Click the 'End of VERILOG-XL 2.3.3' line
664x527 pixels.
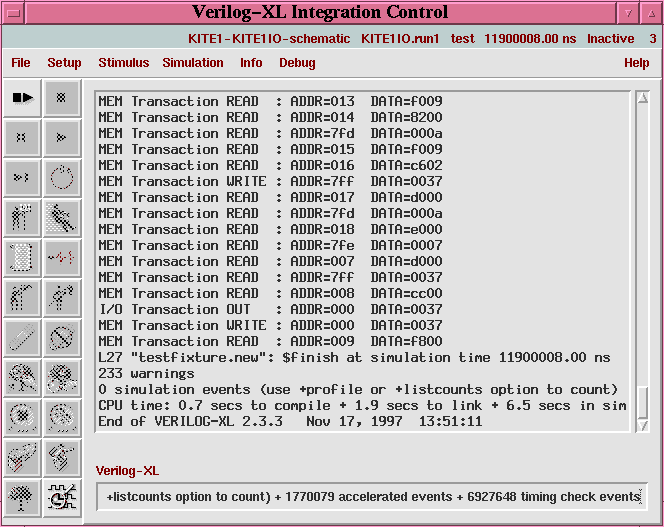[x=290, y=422]
